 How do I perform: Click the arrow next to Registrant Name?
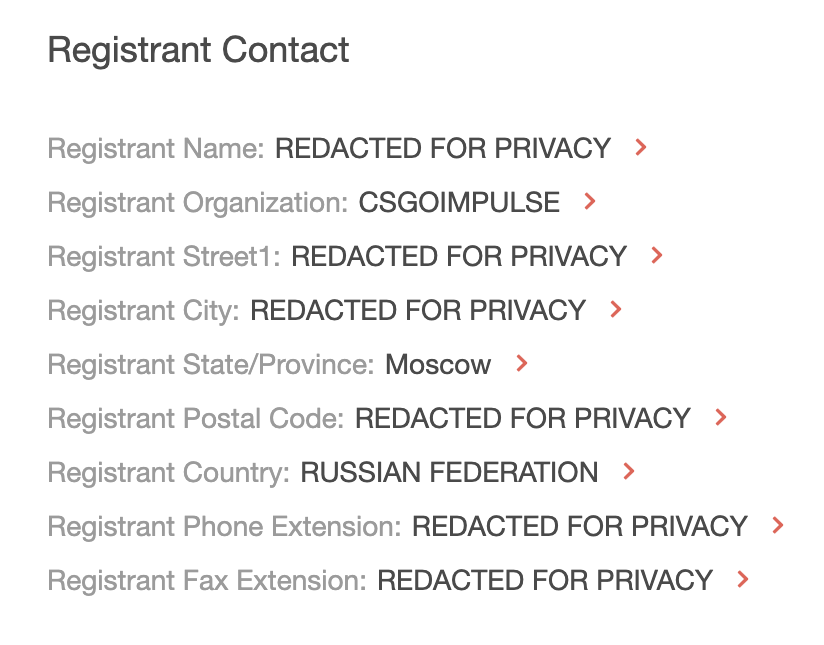pos(641,148)
